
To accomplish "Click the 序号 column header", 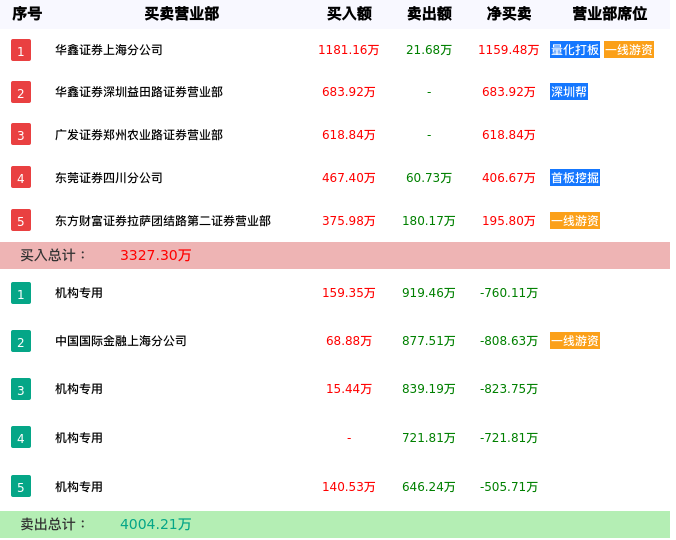I will (27, 14).
